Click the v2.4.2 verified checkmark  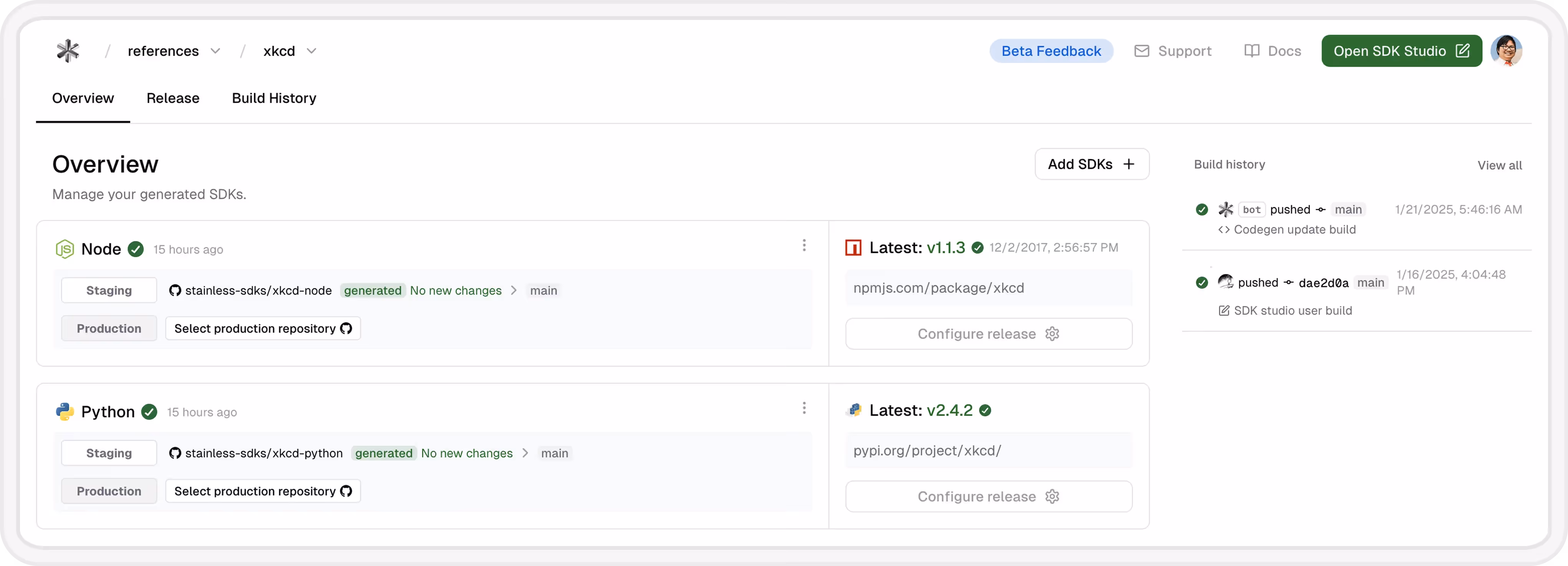tap(985, 411)
